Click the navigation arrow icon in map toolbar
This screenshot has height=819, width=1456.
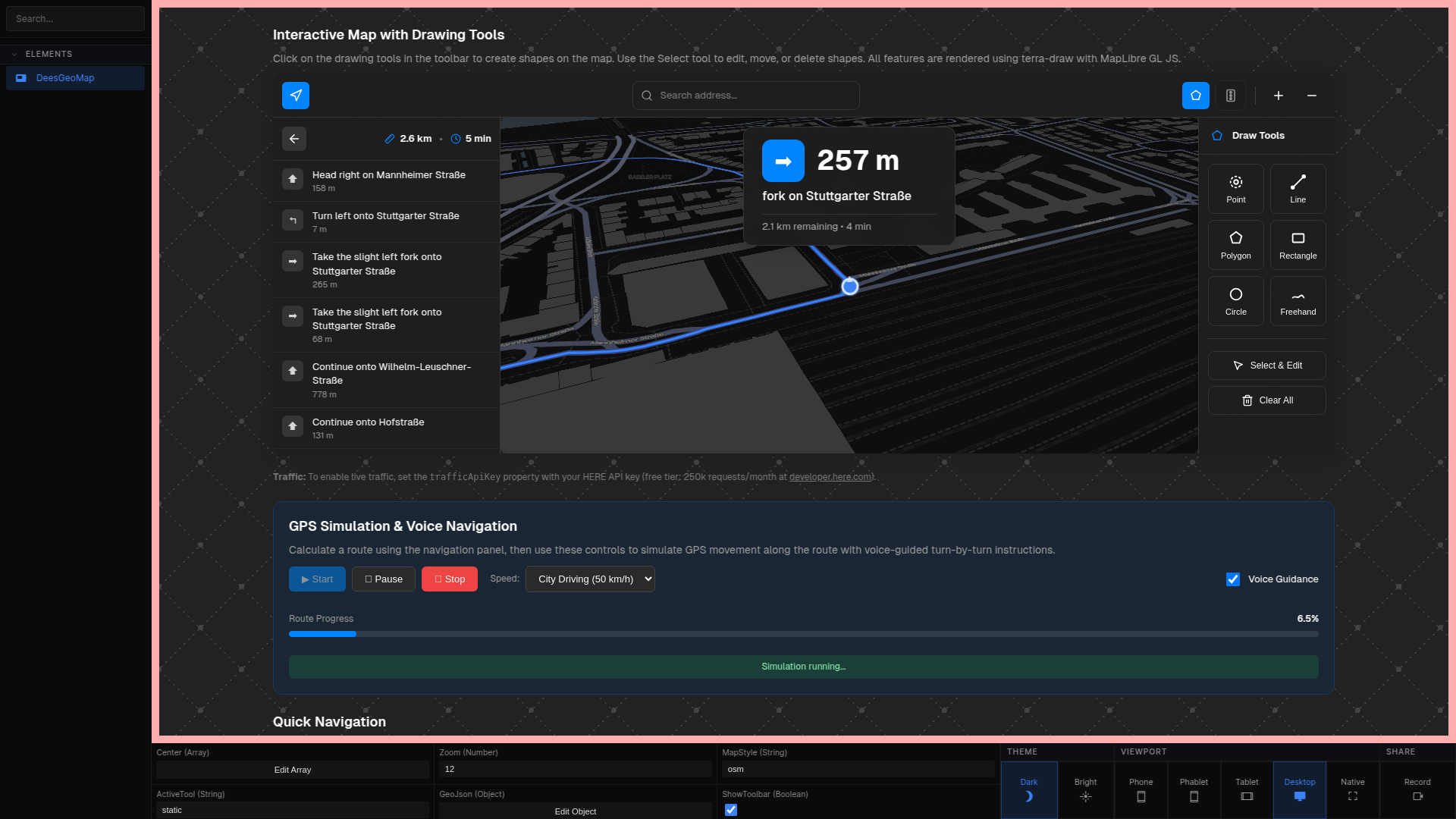296,96
